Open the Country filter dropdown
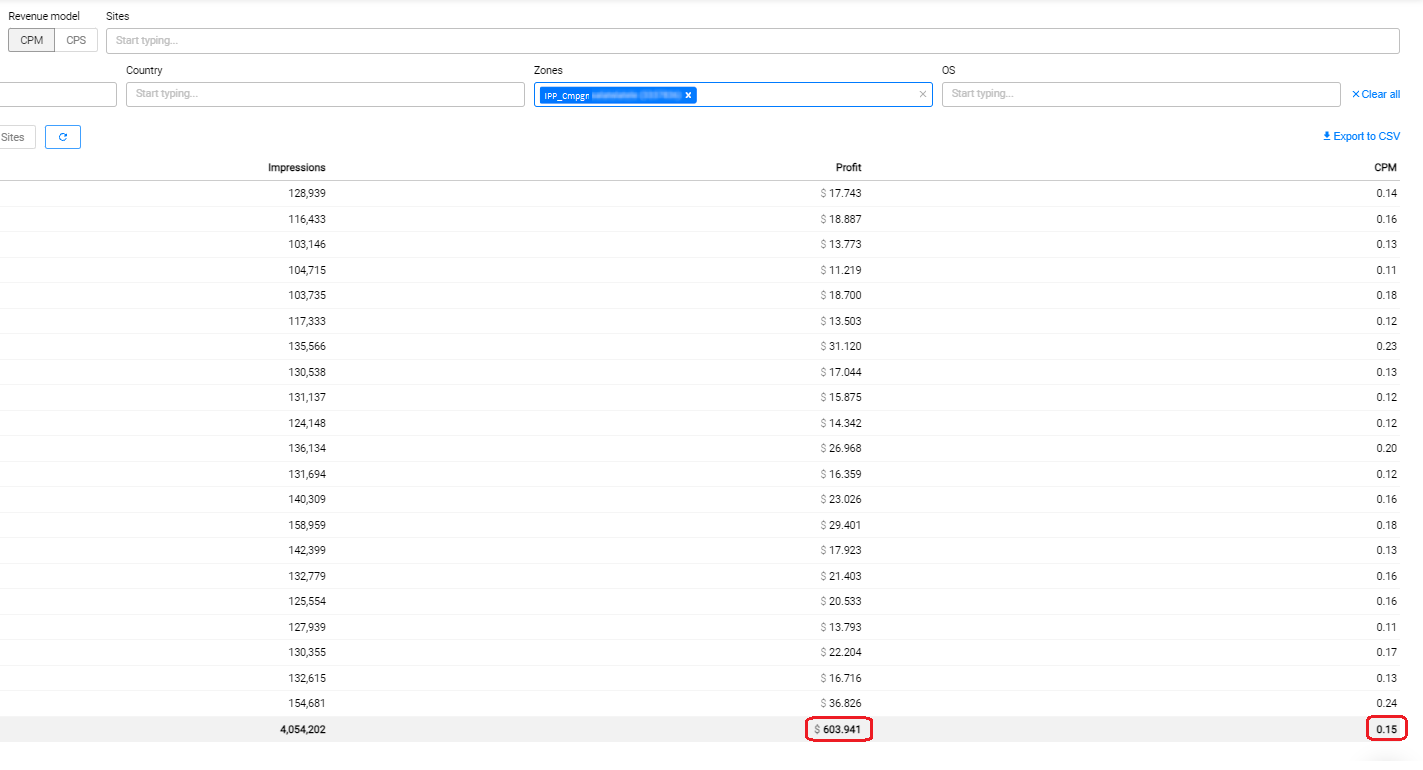 tap(324, 94)
